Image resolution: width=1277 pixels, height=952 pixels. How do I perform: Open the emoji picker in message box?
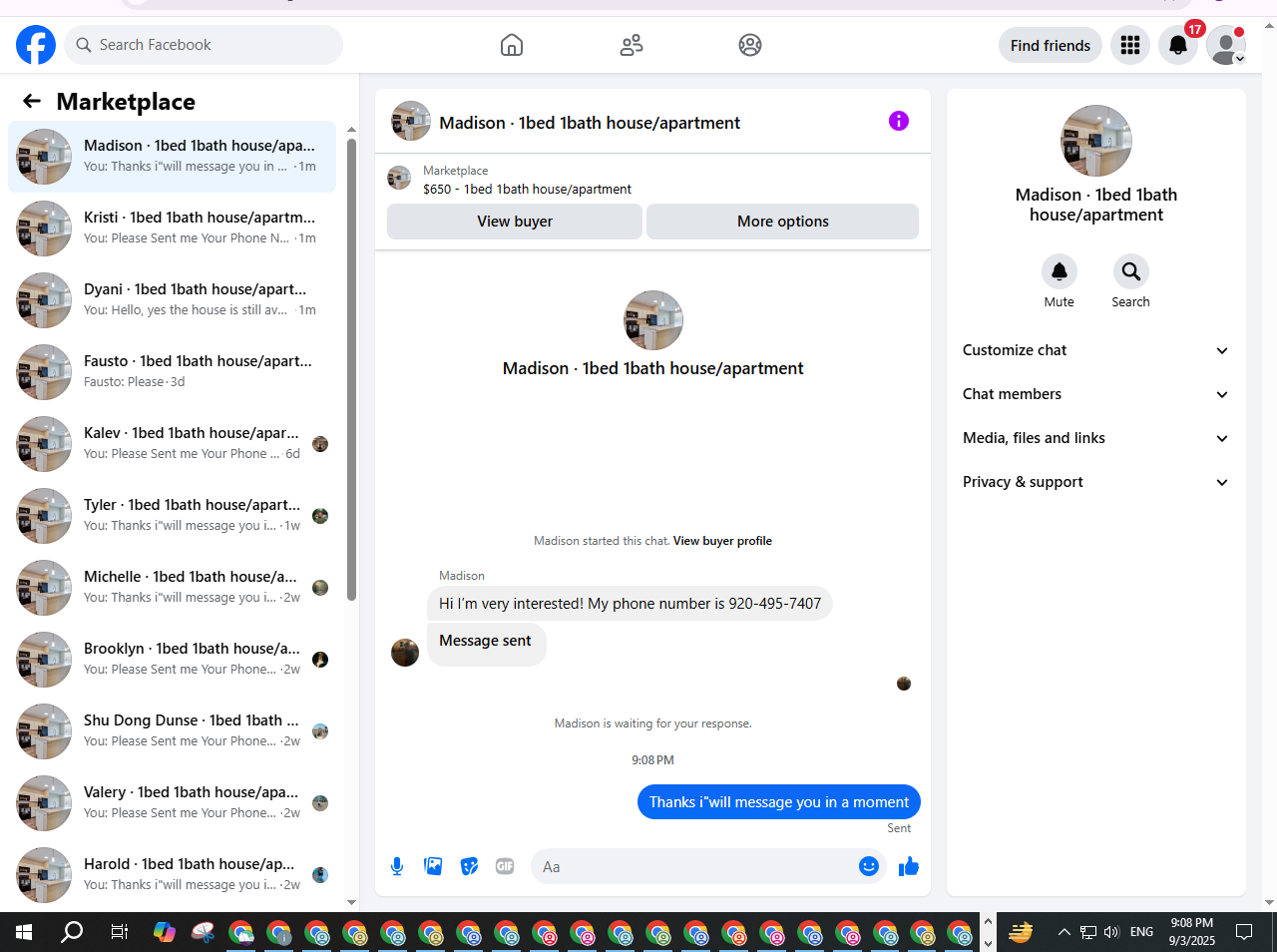[x=869, y=866]
